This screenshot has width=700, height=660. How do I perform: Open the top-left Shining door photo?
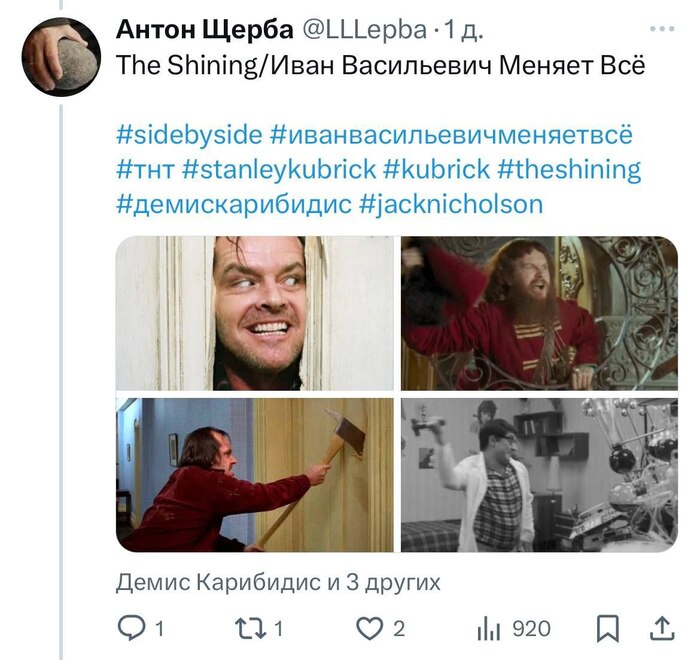click(255, 313)
